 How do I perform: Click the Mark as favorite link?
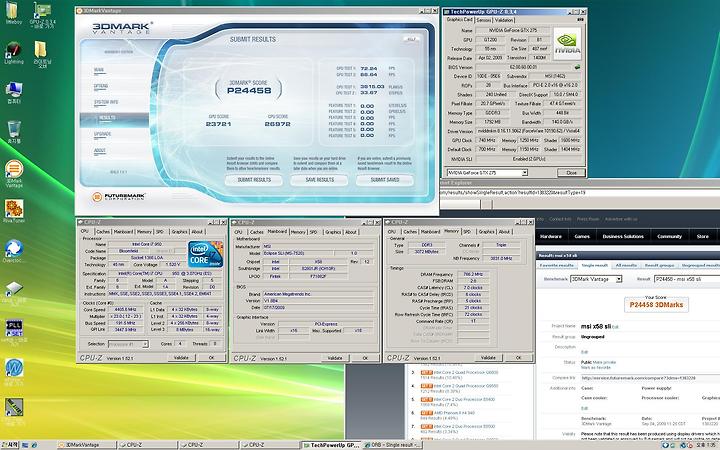coord(595,368)
